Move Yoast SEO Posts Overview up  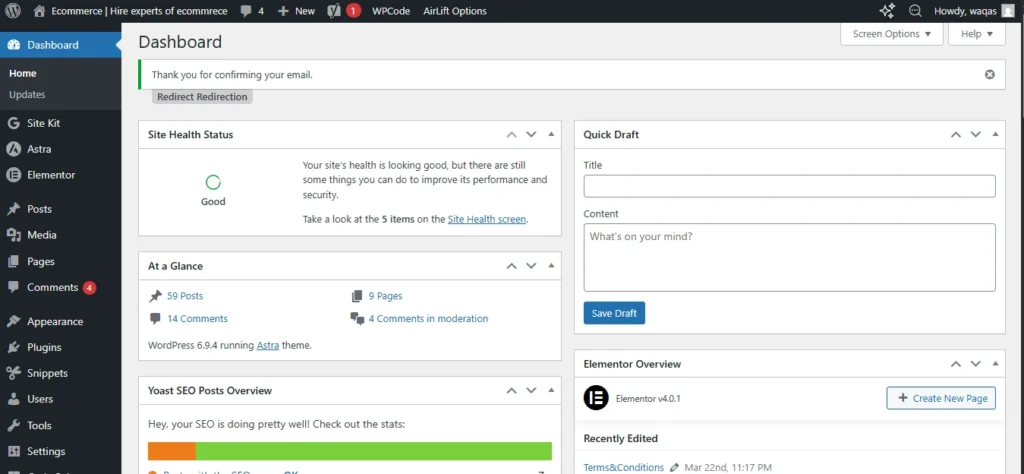click(511, 390)
